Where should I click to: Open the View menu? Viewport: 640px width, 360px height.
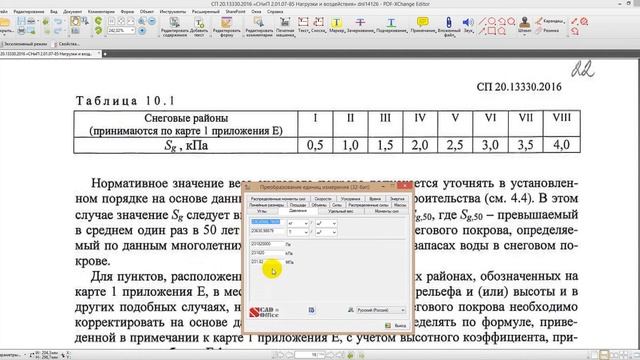click(53, 12)
